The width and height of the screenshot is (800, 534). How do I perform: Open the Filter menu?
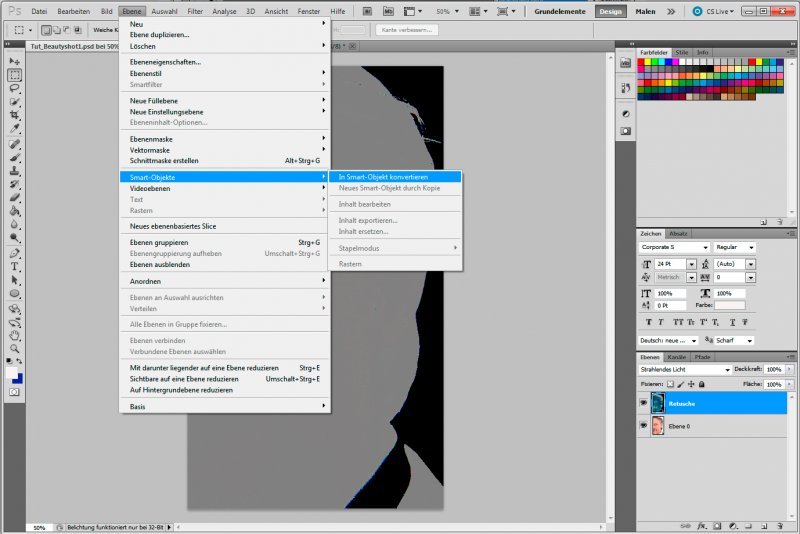coord(194,11)
